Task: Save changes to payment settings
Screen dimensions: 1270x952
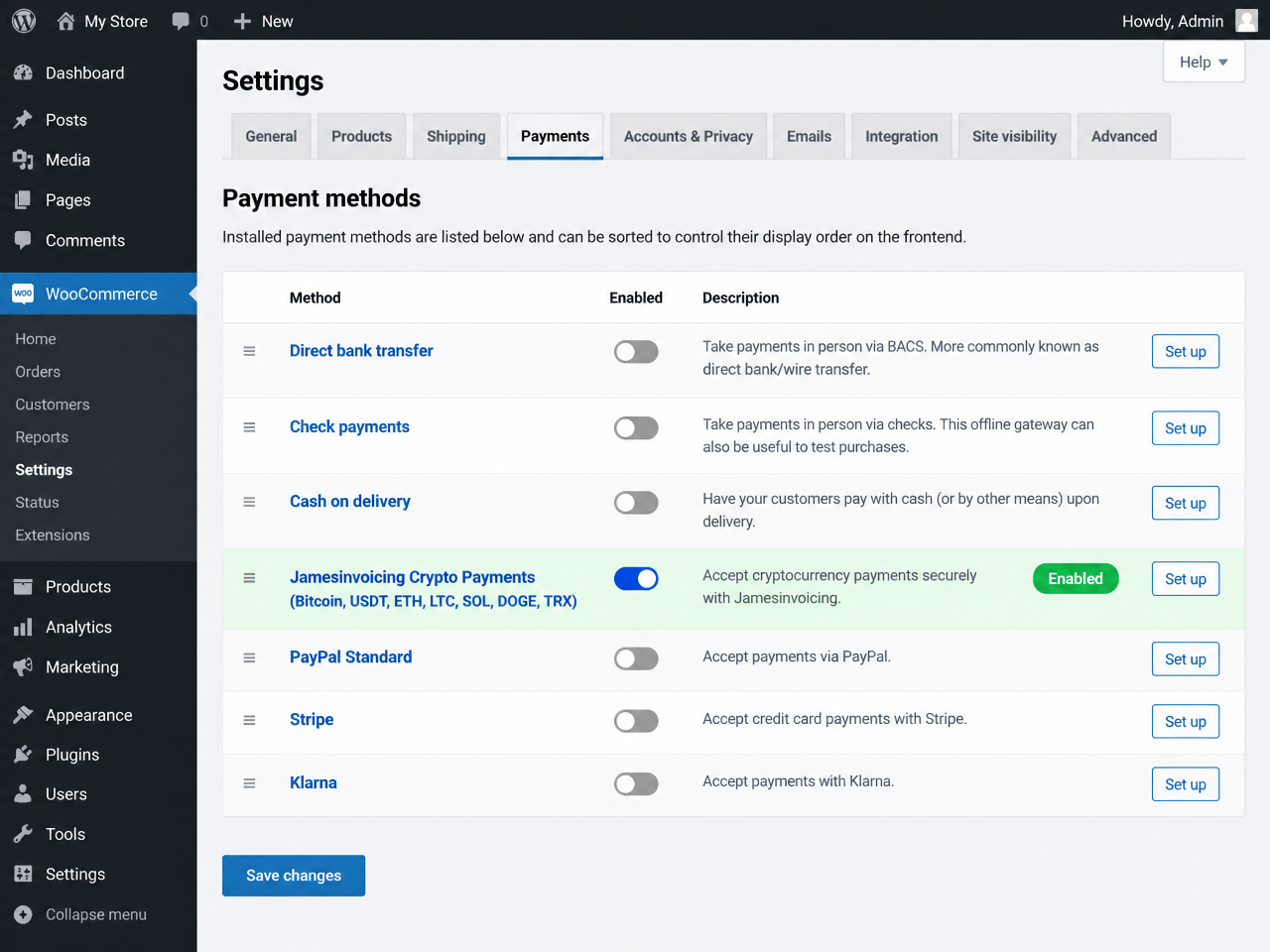Action: coord(294,876)
